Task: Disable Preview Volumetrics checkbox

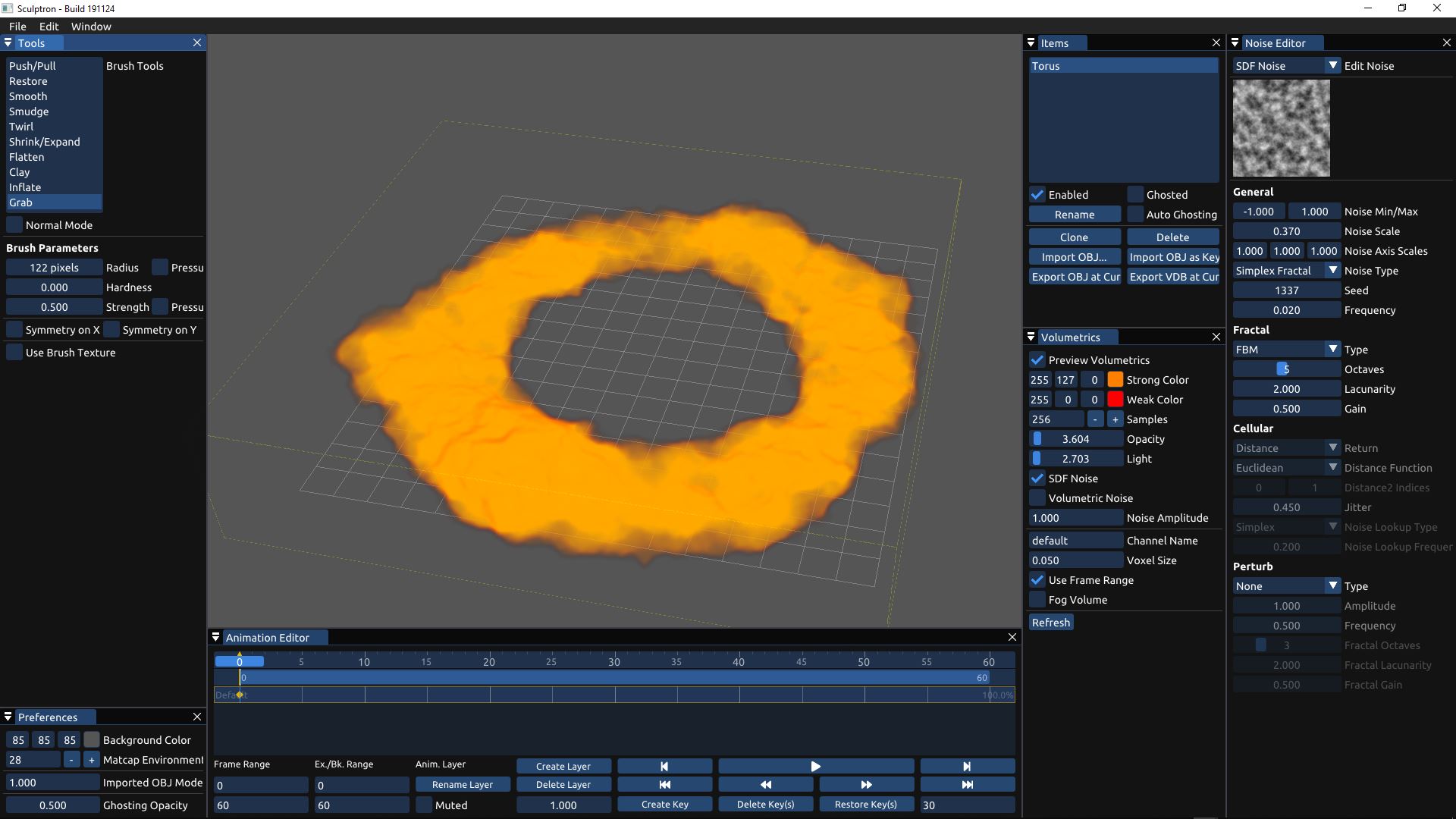Action: pos(1037,360)
